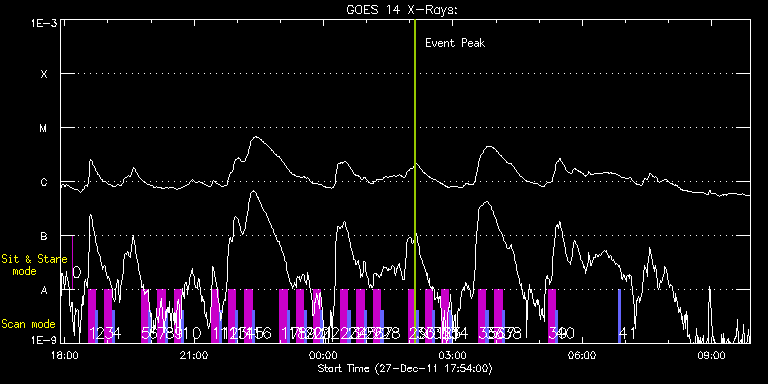Click the "Scan mode" yellow label
768x384 pixels.
point(28,324)
